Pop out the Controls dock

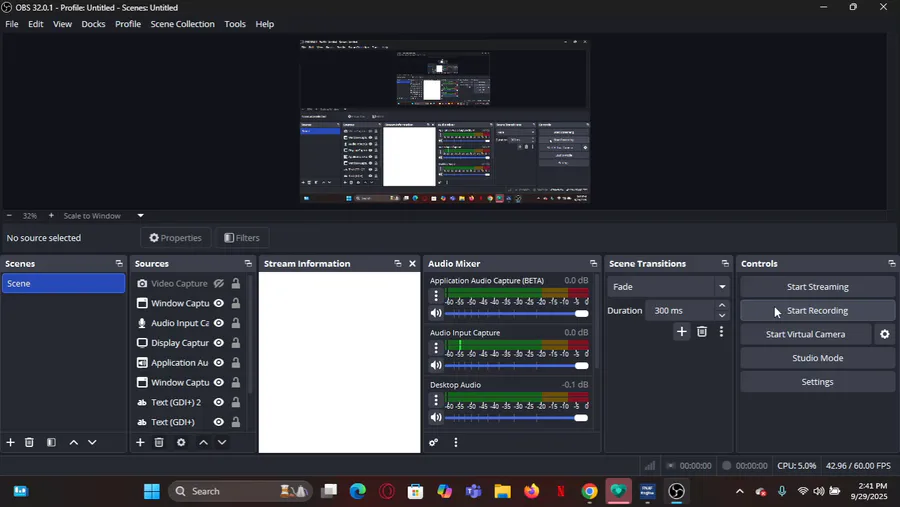pyautogui.click(x=891, y=264)
